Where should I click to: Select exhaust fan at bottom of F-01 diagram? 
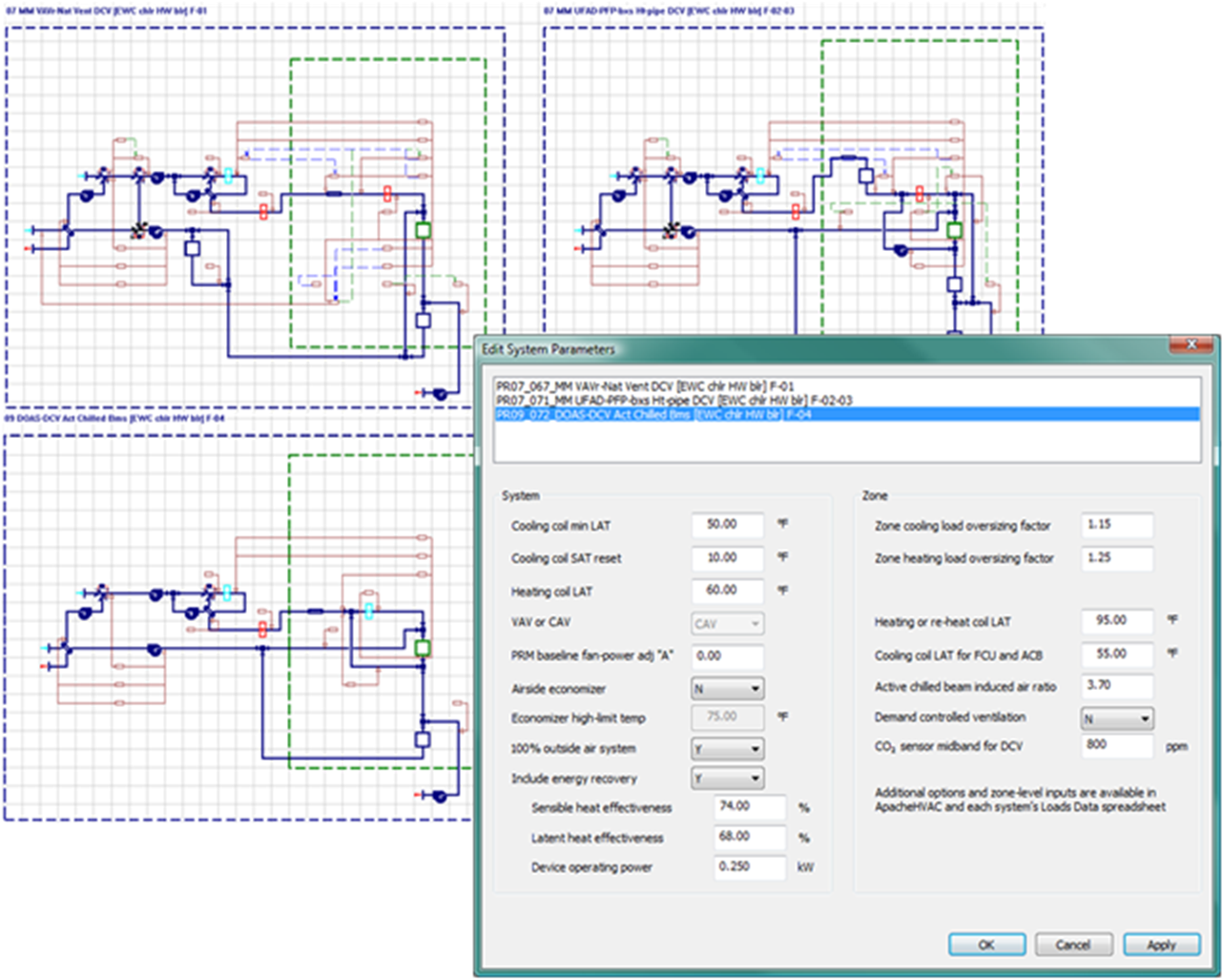(x=440, y=393)
